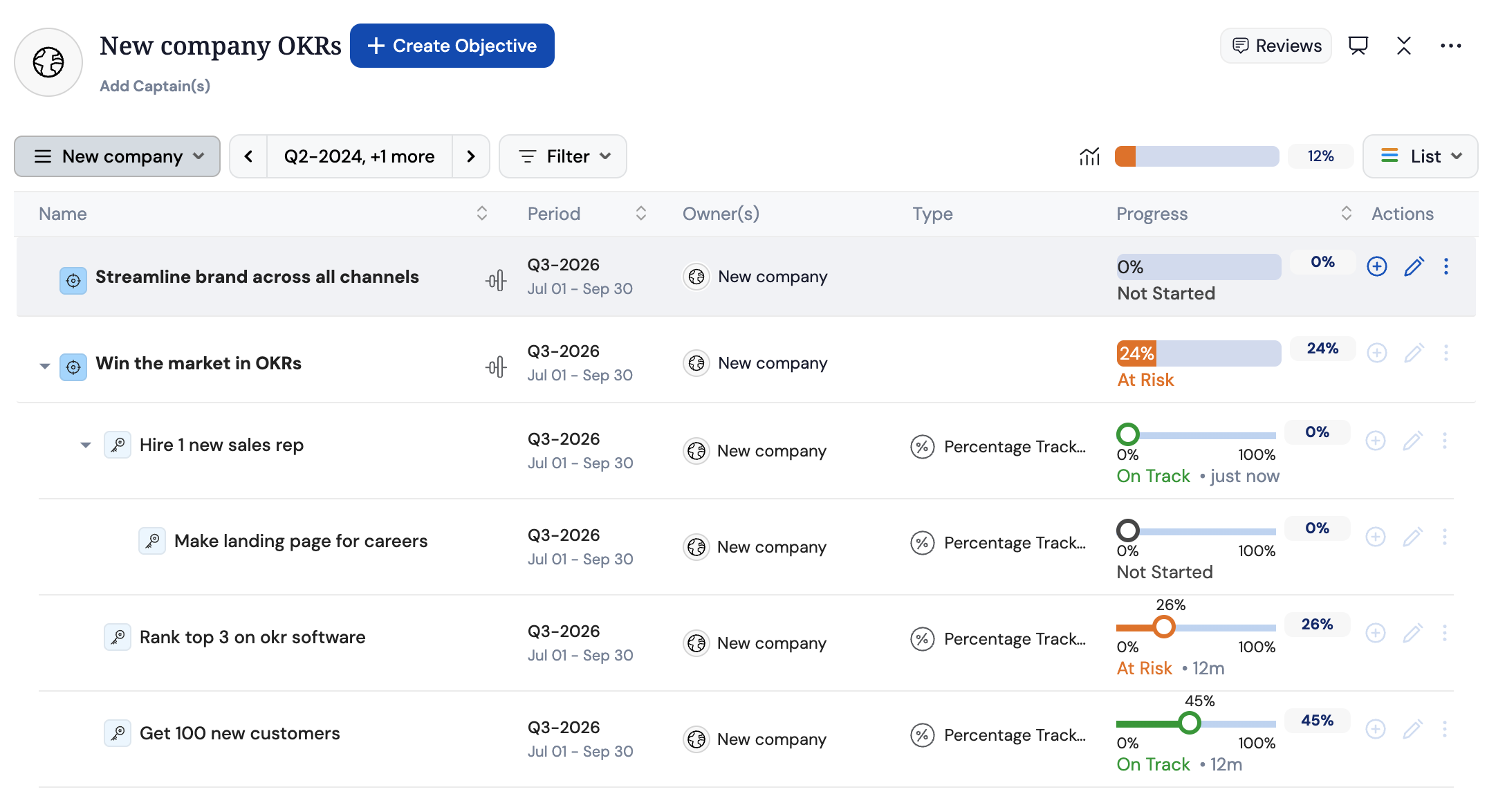The width and height of the screenshot is (1487, 812).
Task: Open kebab menu for Make landing page row
Action: 1445,537
